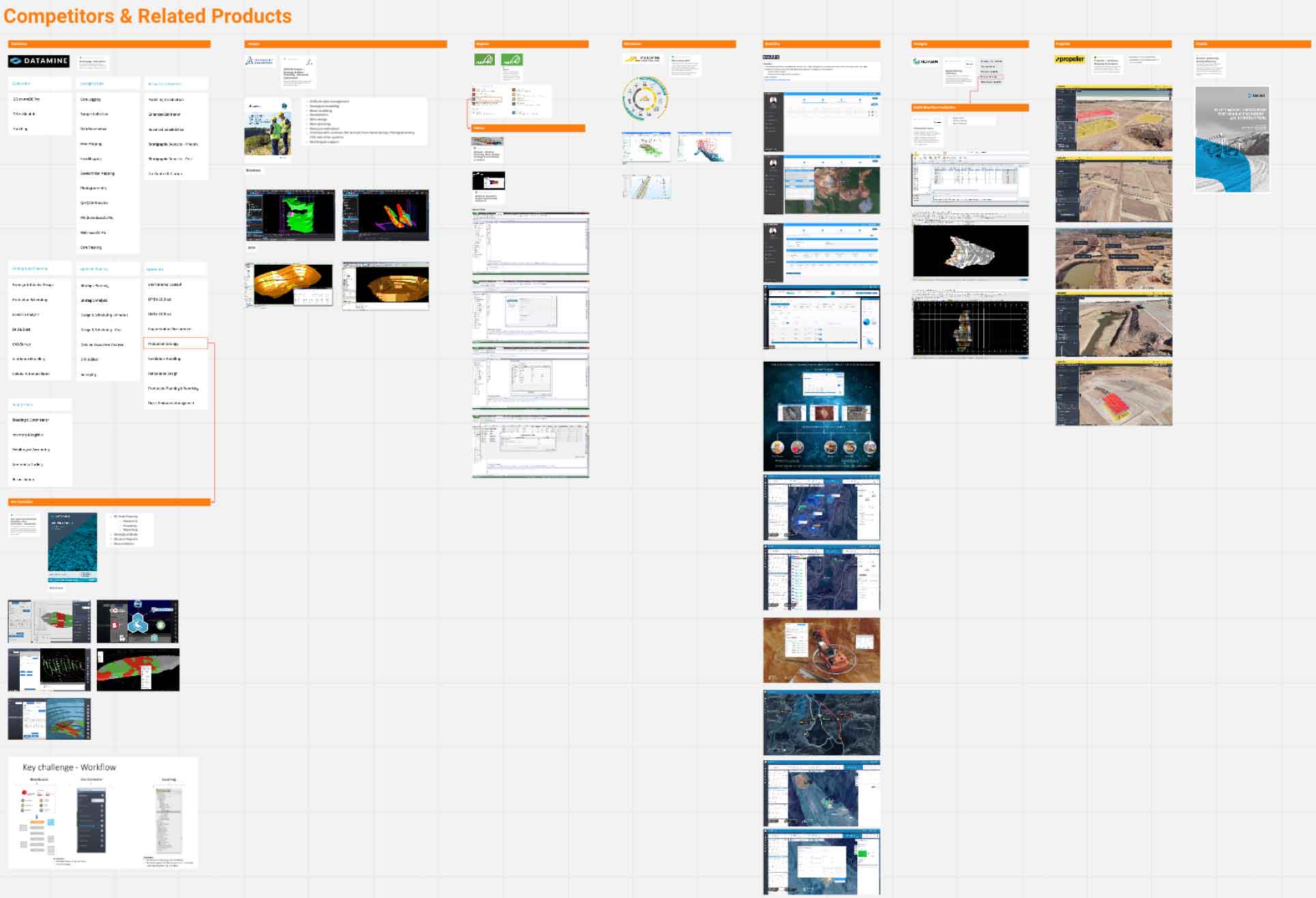Viewport: 1316px width, 898px height.
Task: Select the red-outlined Production Geology card
Action: pyautogui.click(x=175, y=344)
